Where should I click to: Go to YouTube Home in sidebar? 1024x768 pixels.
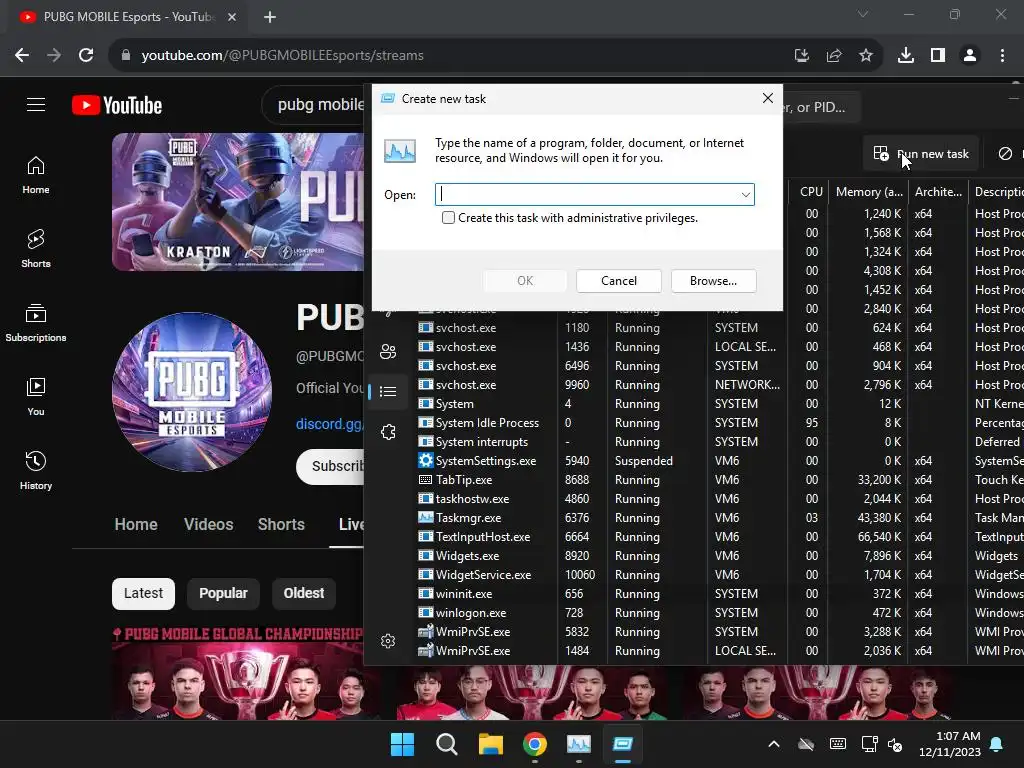click(x=36, y=175)
